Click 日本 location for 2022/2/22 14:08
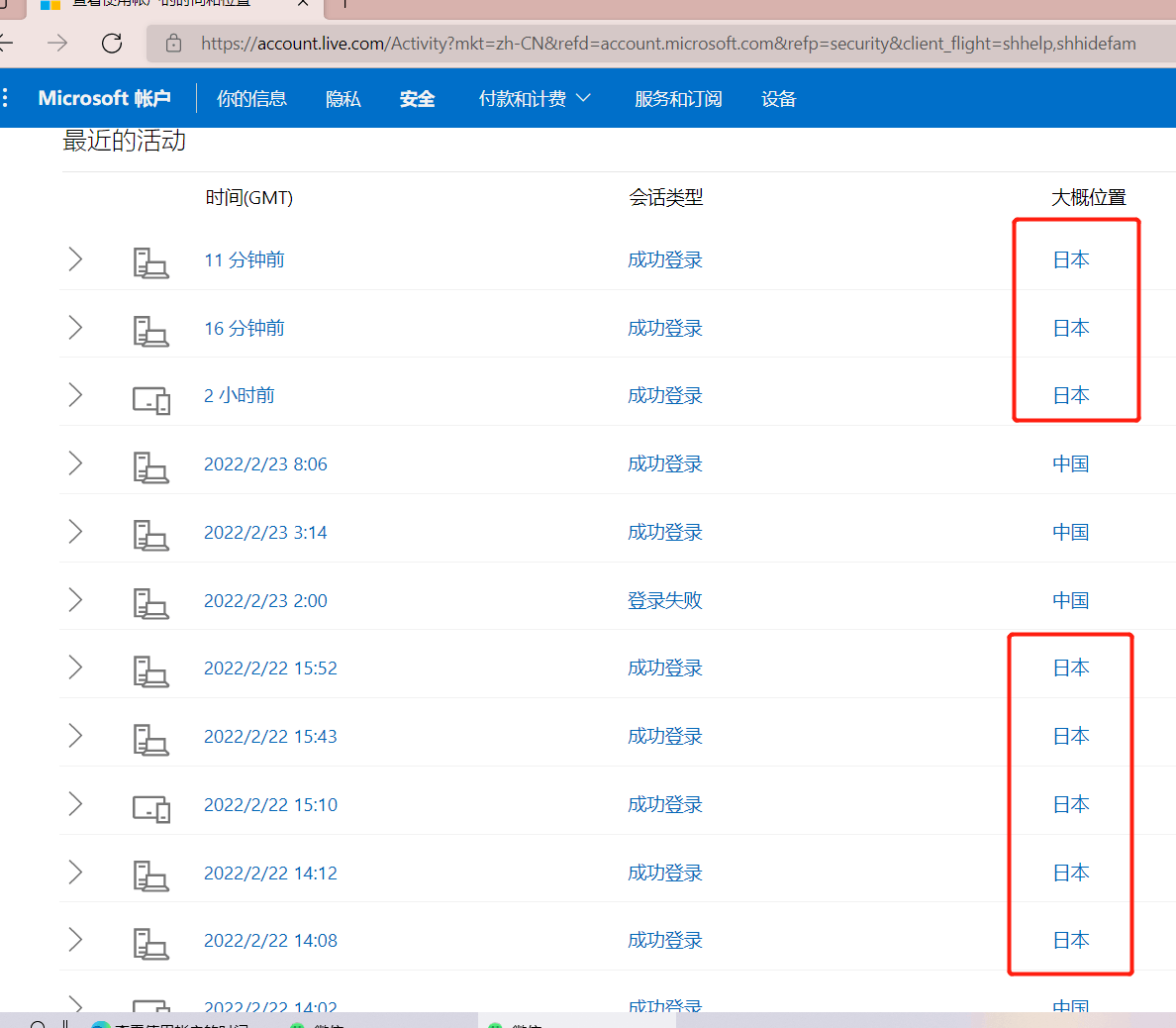The height and width of the screenshot is (1028, 1176). tap(1070, 940)
